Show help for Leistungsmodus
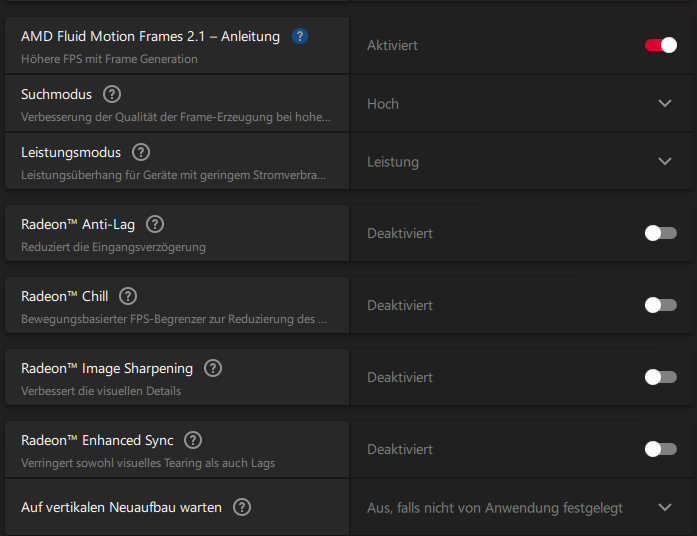This screenshot has width=697, height=536. 141,152
